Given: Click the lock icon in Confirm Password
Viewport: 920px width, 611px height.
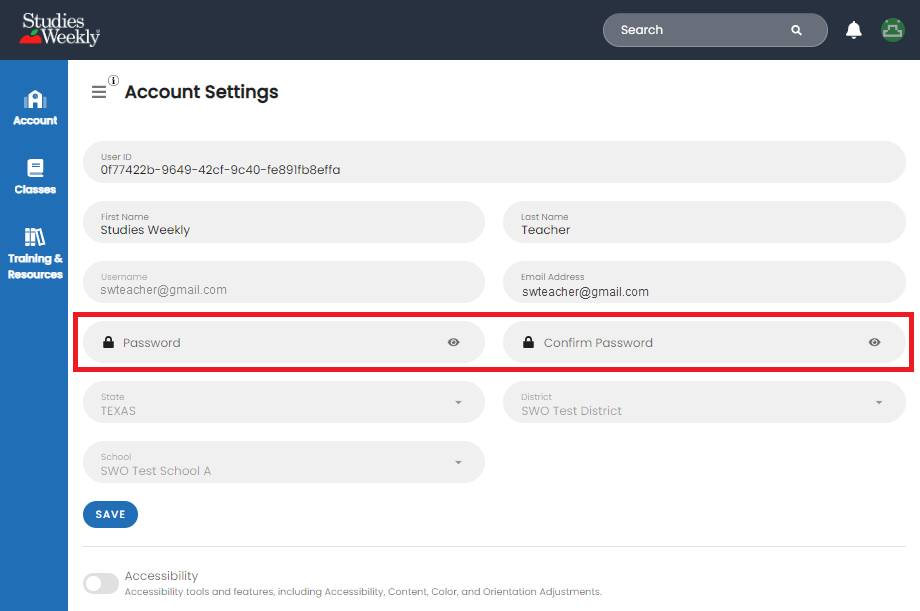Looking at the screenshot, I should (x=529, y=342).
